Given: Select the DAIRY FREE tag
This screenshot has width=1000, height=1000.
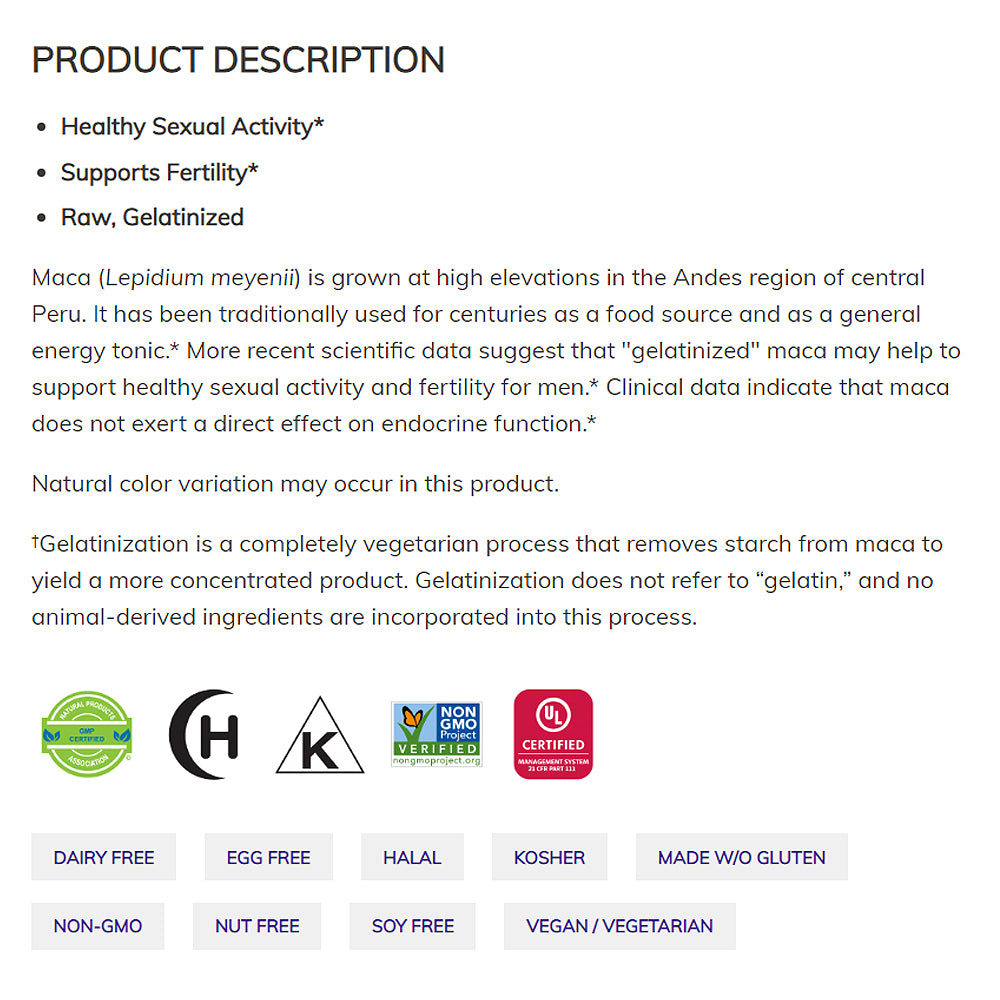Looking at the screenshot, I should tap(104, 857).
